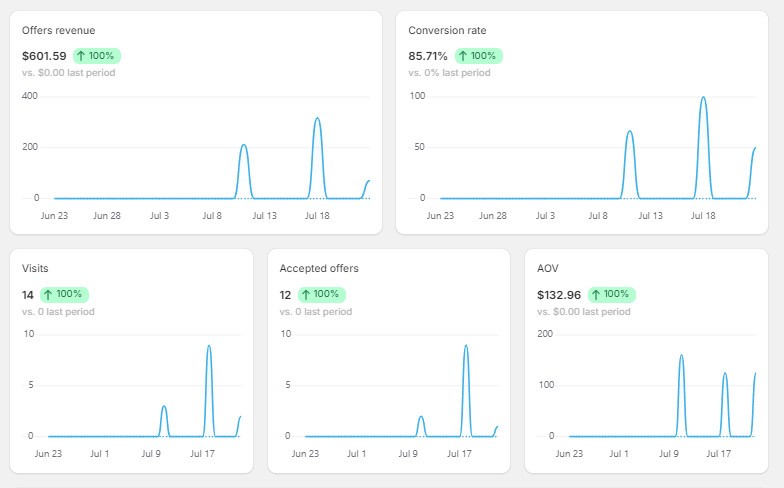Click the highest spike in Accepted offers chart
This screenshot has height=488, width=784.
point(465,346)
